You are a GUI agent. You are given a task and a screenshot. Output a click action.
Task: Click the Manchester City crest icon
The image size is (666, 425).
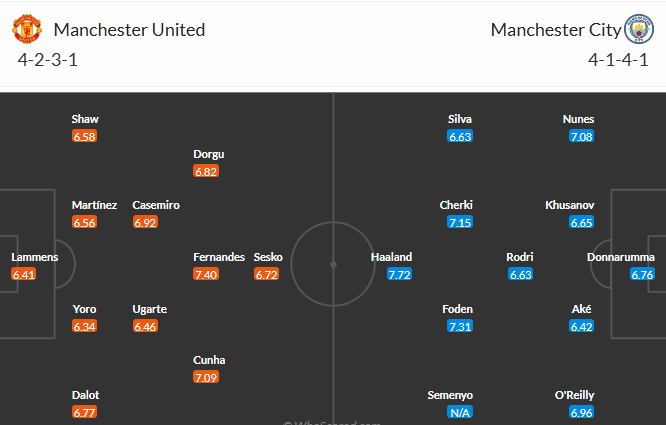638,29
